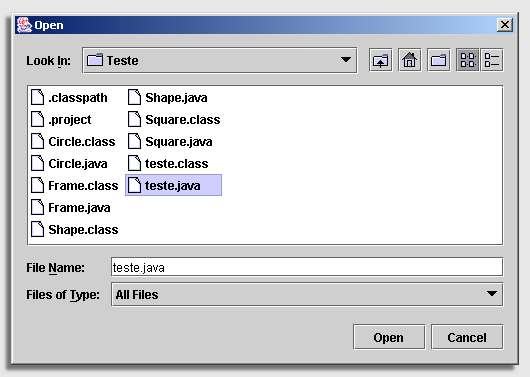Click the Teste folder name in Look In
The height and width of the screenshot is (377, 530).
(x=122, y=61)
